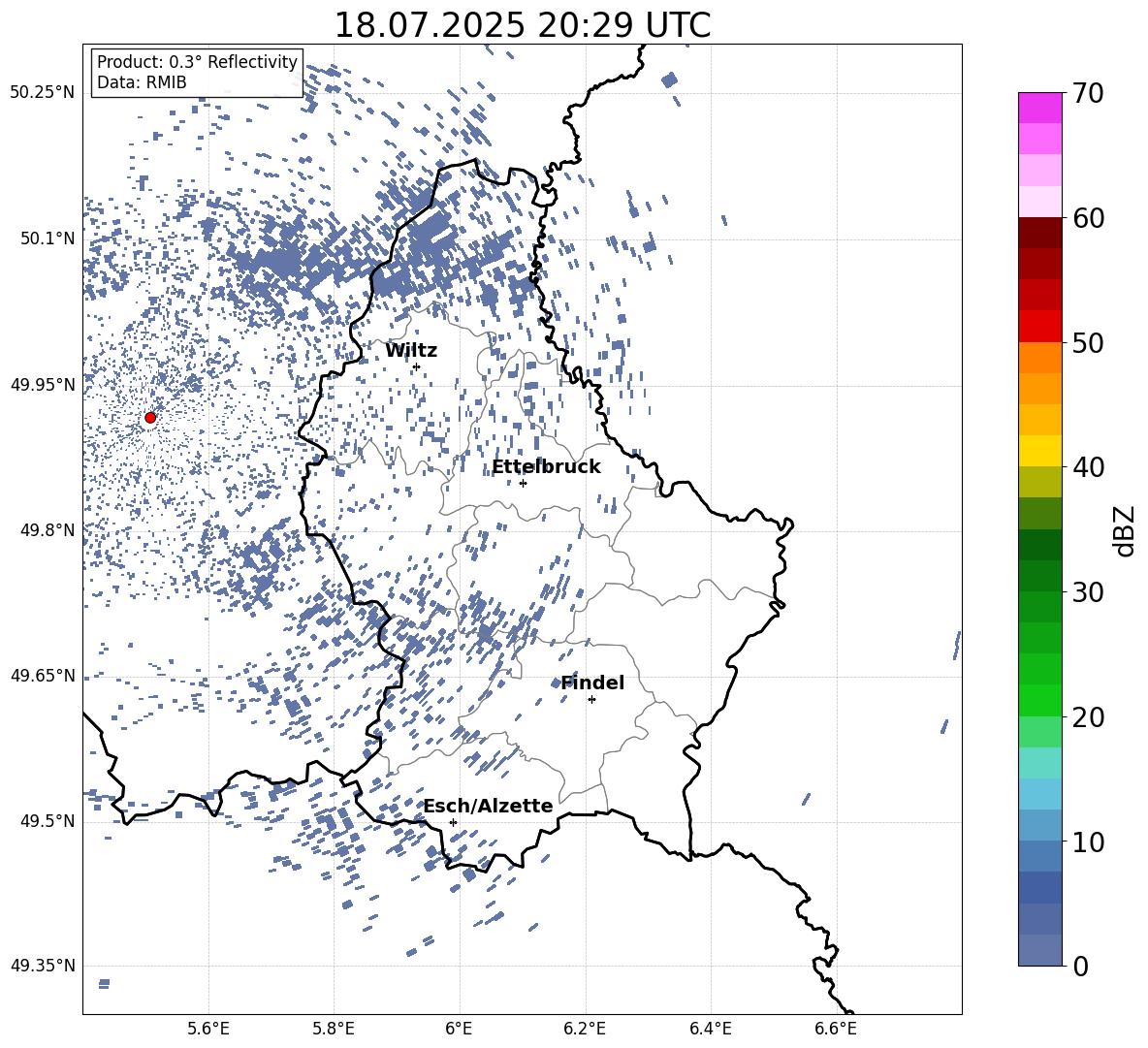The width and height of the screenshot is (1148, 1048).
Task: Click the timestamp title 18.07.2025 20:29 UTC
Action: point(522,25)
